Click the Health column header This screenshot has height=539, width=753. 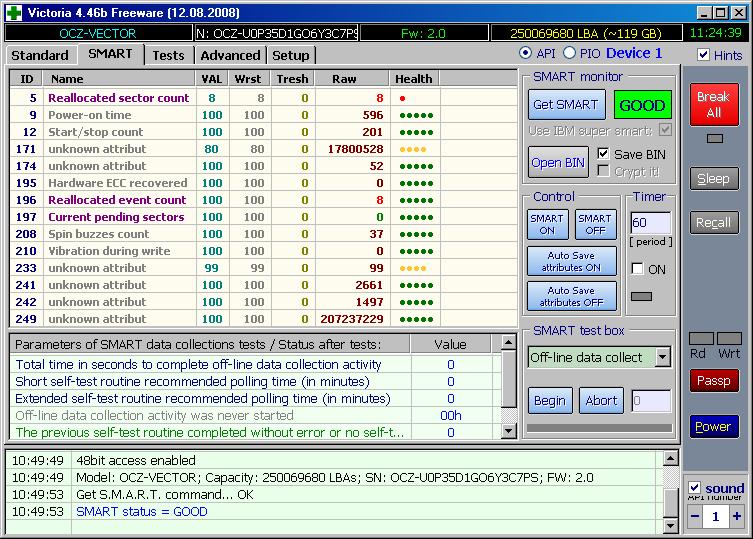414,79
